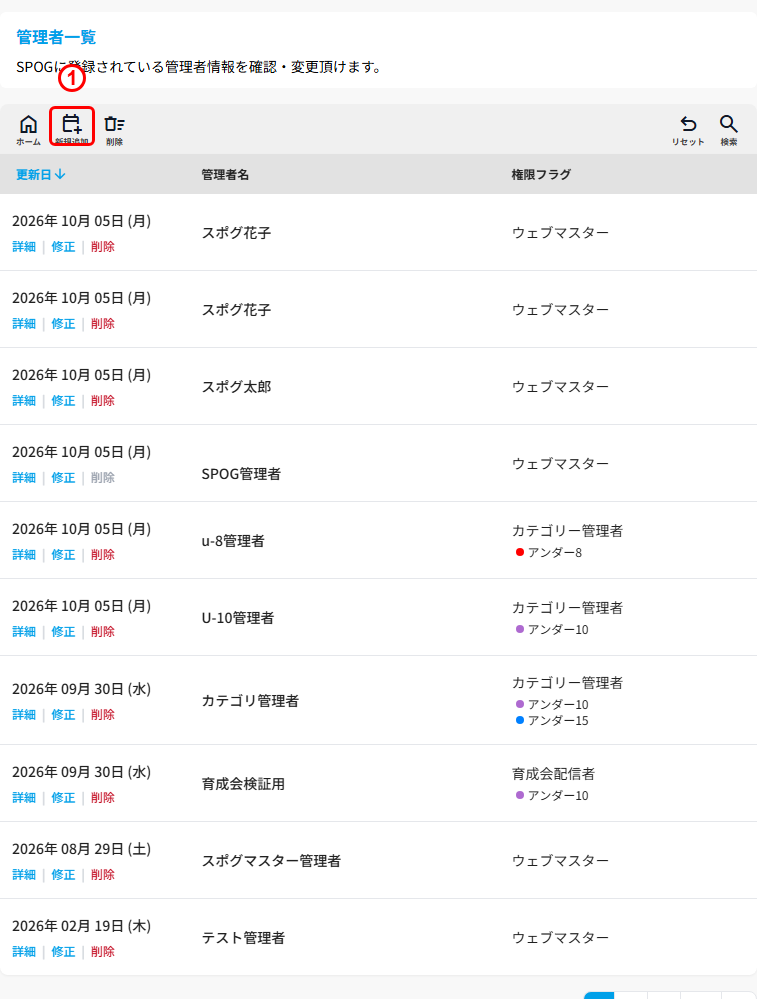Viewport: 757px width, 999px height.
Task: Click ウェブマスター in テスト管理者 row
Action: tap(560, 938)
